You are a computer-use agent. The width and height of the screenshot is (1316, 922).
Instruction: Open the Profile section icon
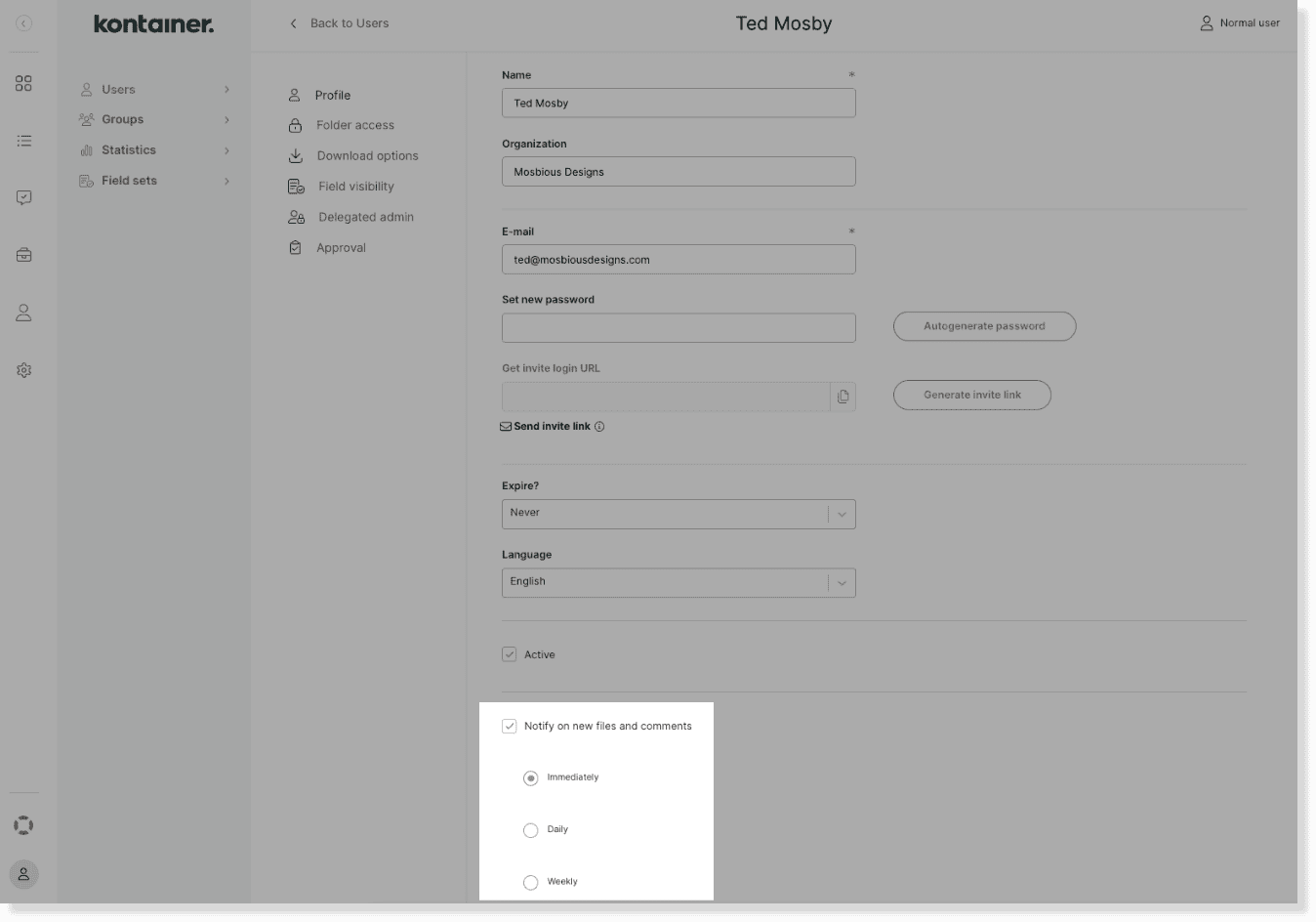(x=294, y=95)
